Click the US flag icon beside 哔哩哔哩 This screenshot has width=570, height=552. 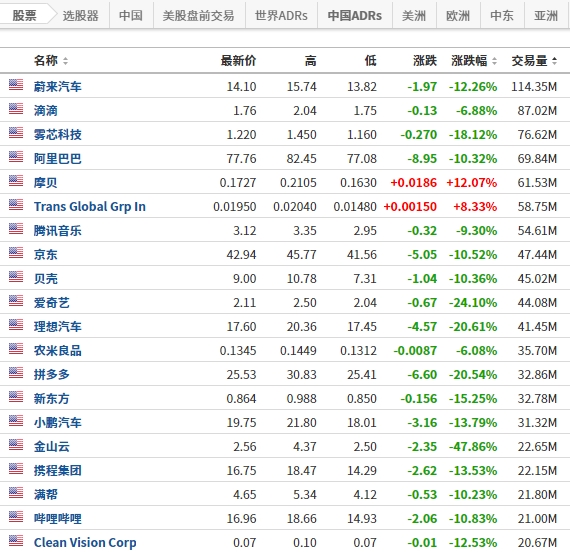pyautogui.click(x=16, y=517)
